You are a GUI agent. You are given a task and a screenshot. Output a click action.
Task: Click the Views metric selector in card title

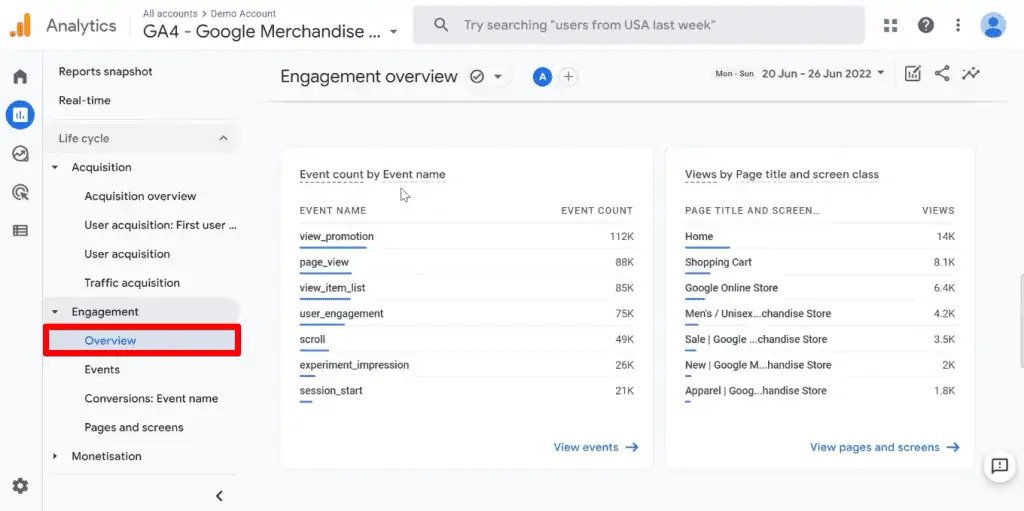[x=700, y=174]
